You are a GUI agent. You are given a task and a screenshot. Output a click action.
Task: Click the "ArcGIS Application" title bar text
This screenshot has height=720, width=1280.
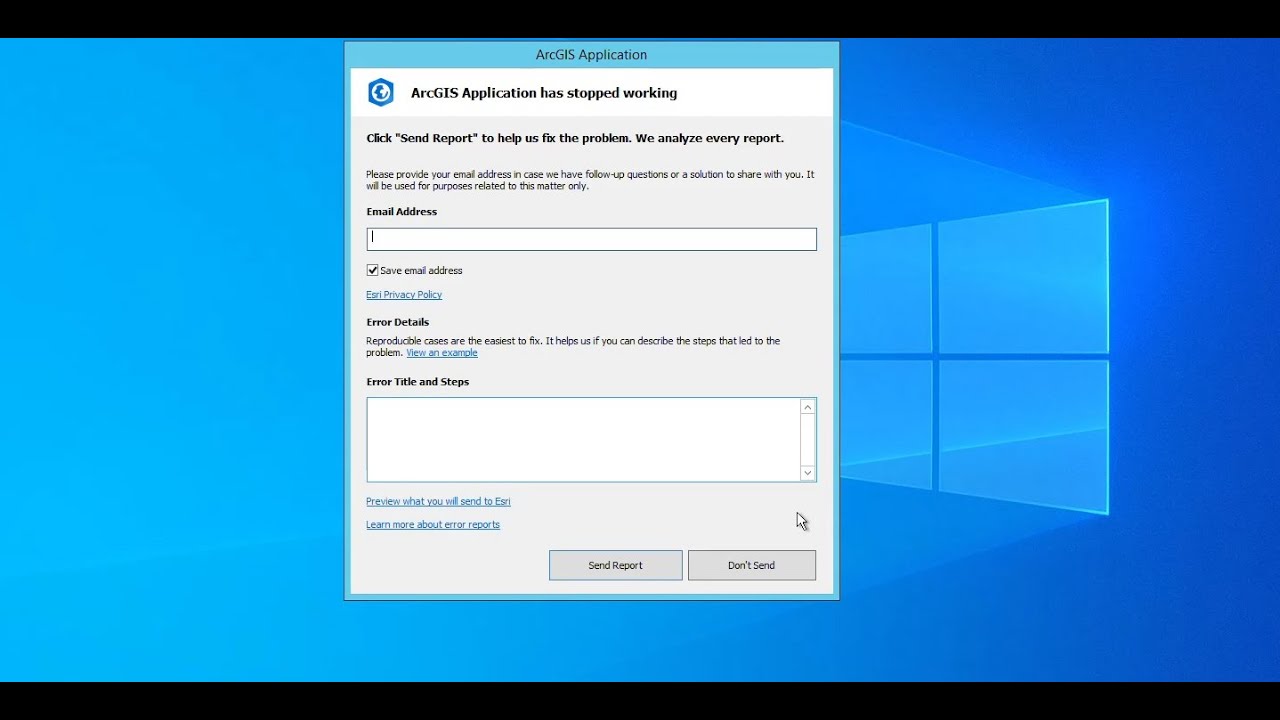(591, 55)
